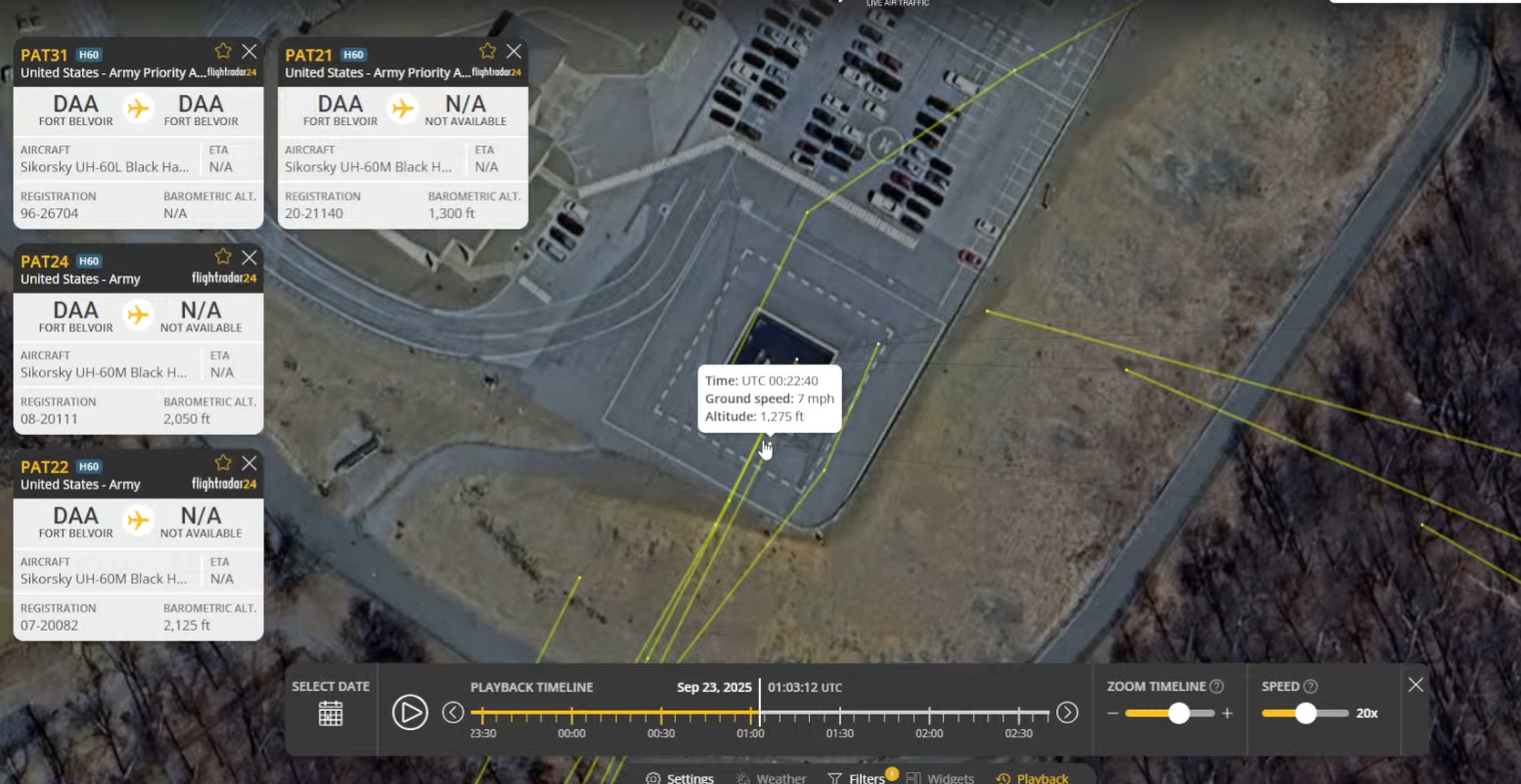Step timeline backward with left arrow
This screenshot has width=1521, height=784.
pyautogui.click(x=453, y=713)
